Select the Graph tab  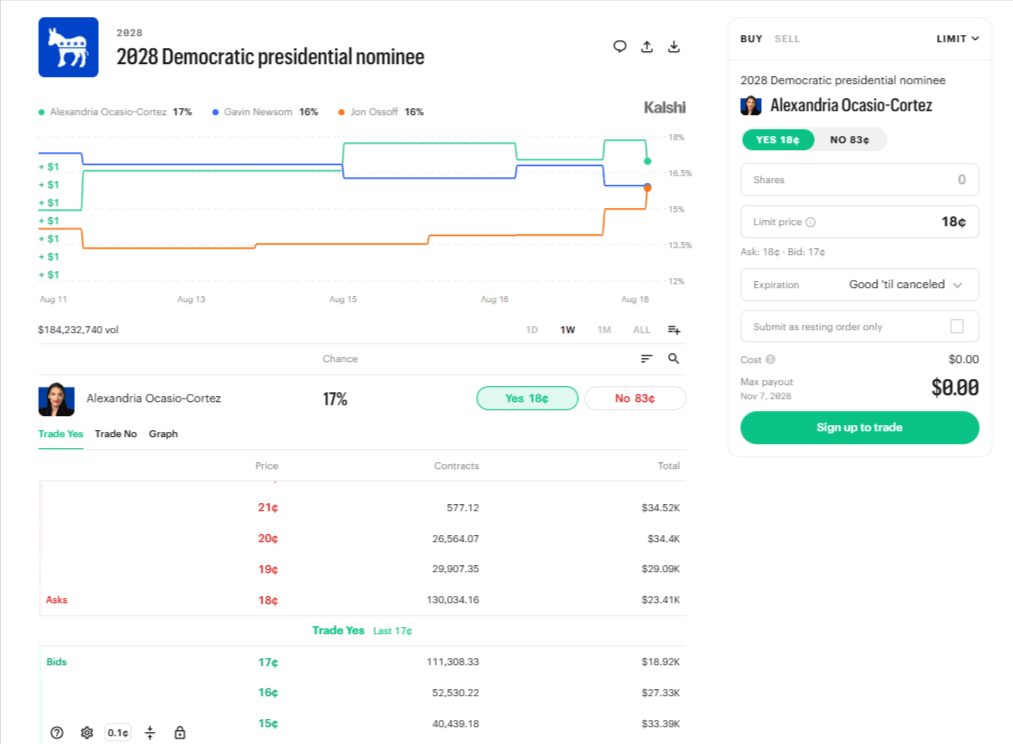click(x=163, y=434)
